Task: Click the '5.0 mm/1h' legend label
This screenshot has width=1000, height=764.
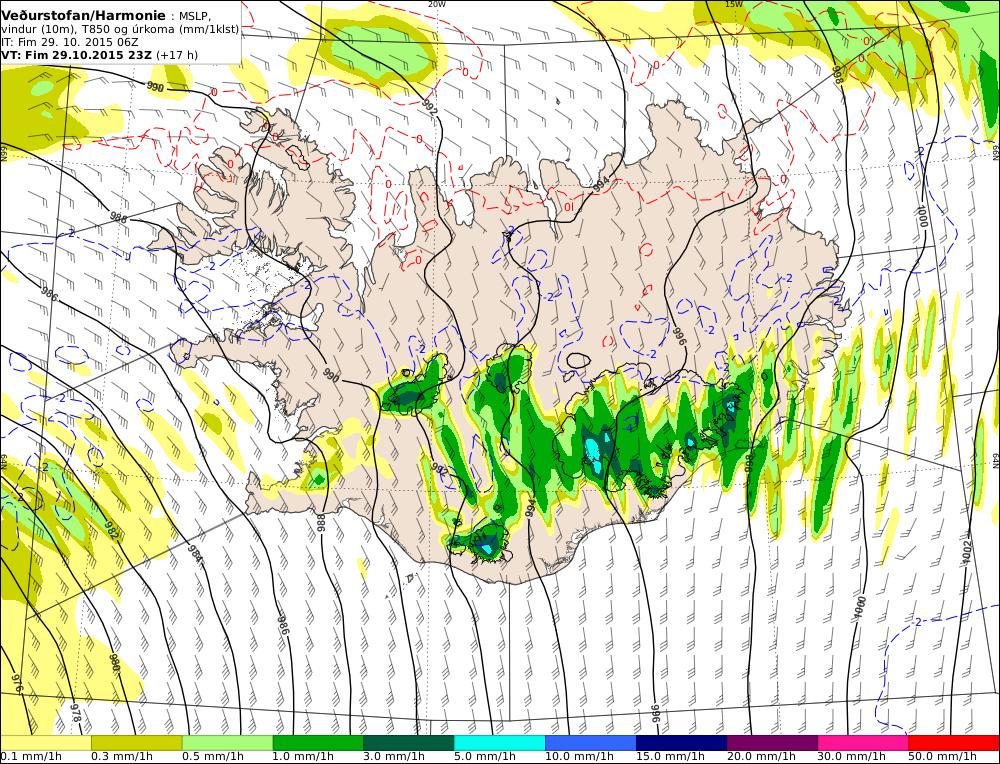Action: 485,757
